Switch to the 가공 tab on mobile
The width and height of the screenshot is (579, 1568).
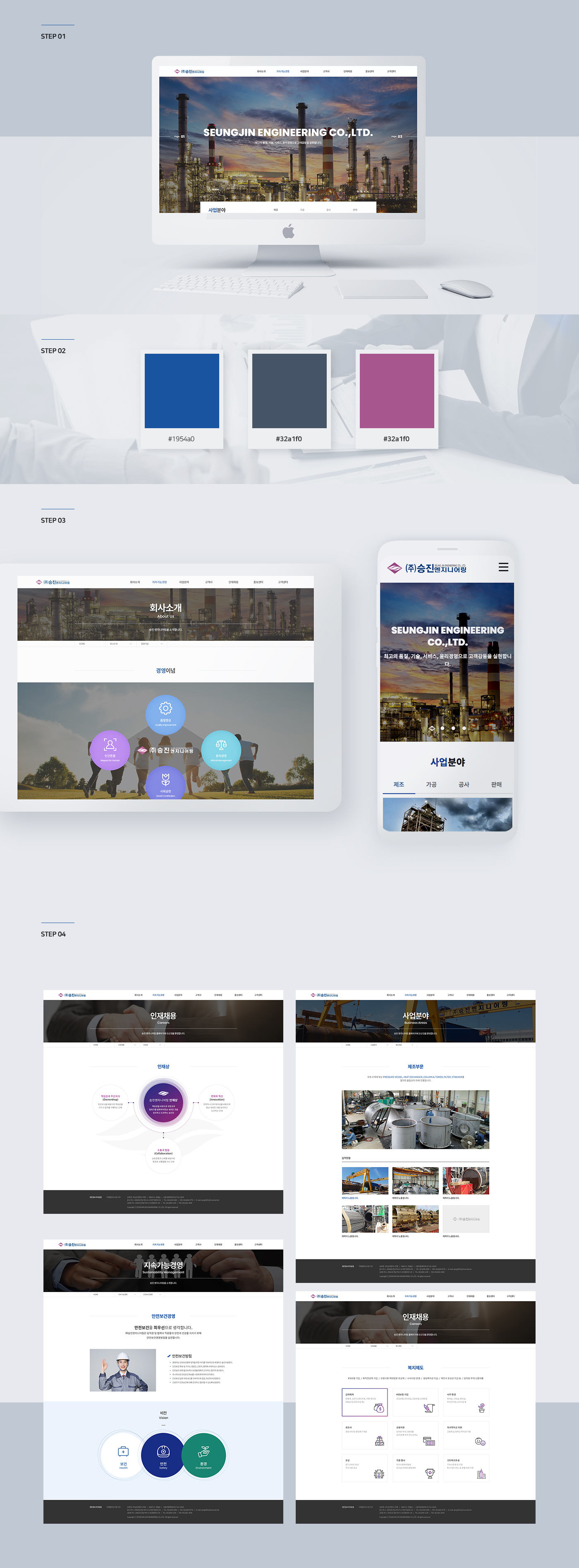pos(431,784)
